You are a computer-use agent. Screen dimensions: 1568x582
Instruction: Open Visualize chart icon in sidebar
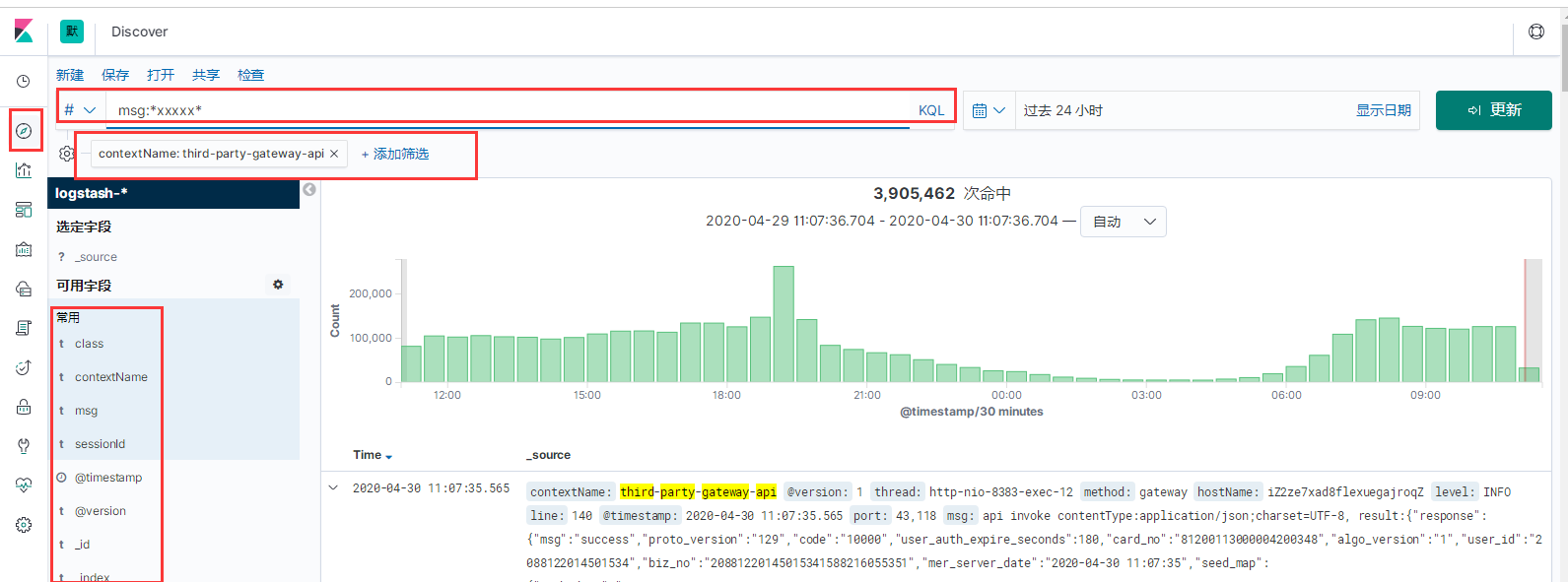coord(24,170)
